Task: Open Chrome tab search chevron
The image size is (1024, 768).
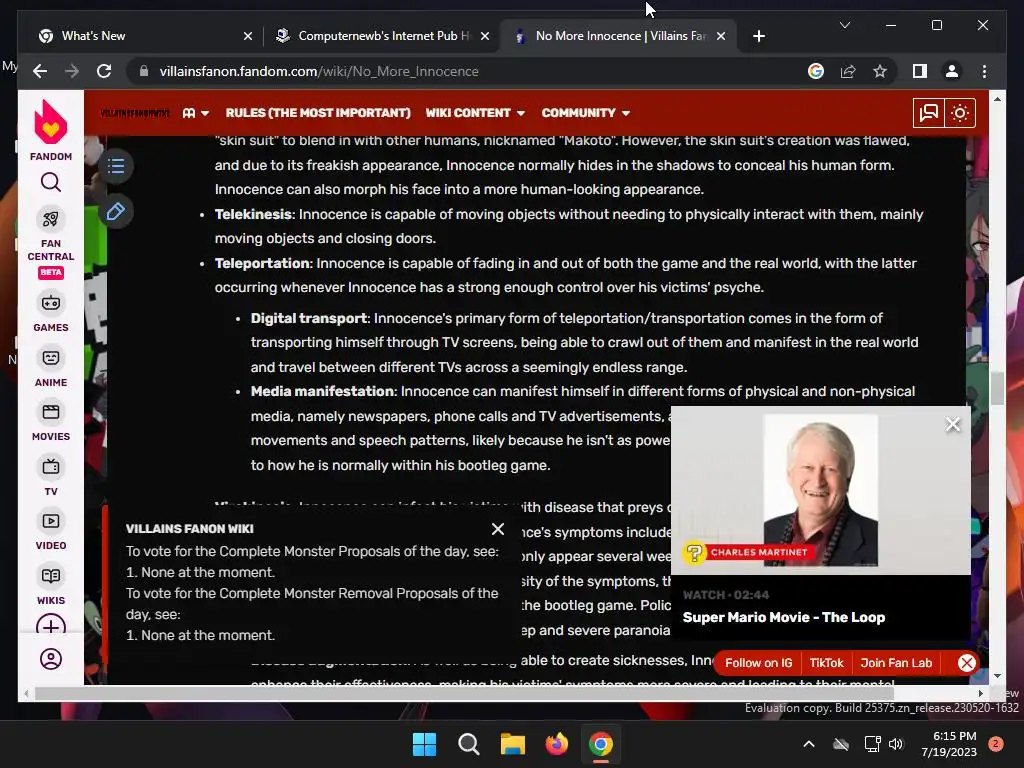Action: tap(844, 25)
